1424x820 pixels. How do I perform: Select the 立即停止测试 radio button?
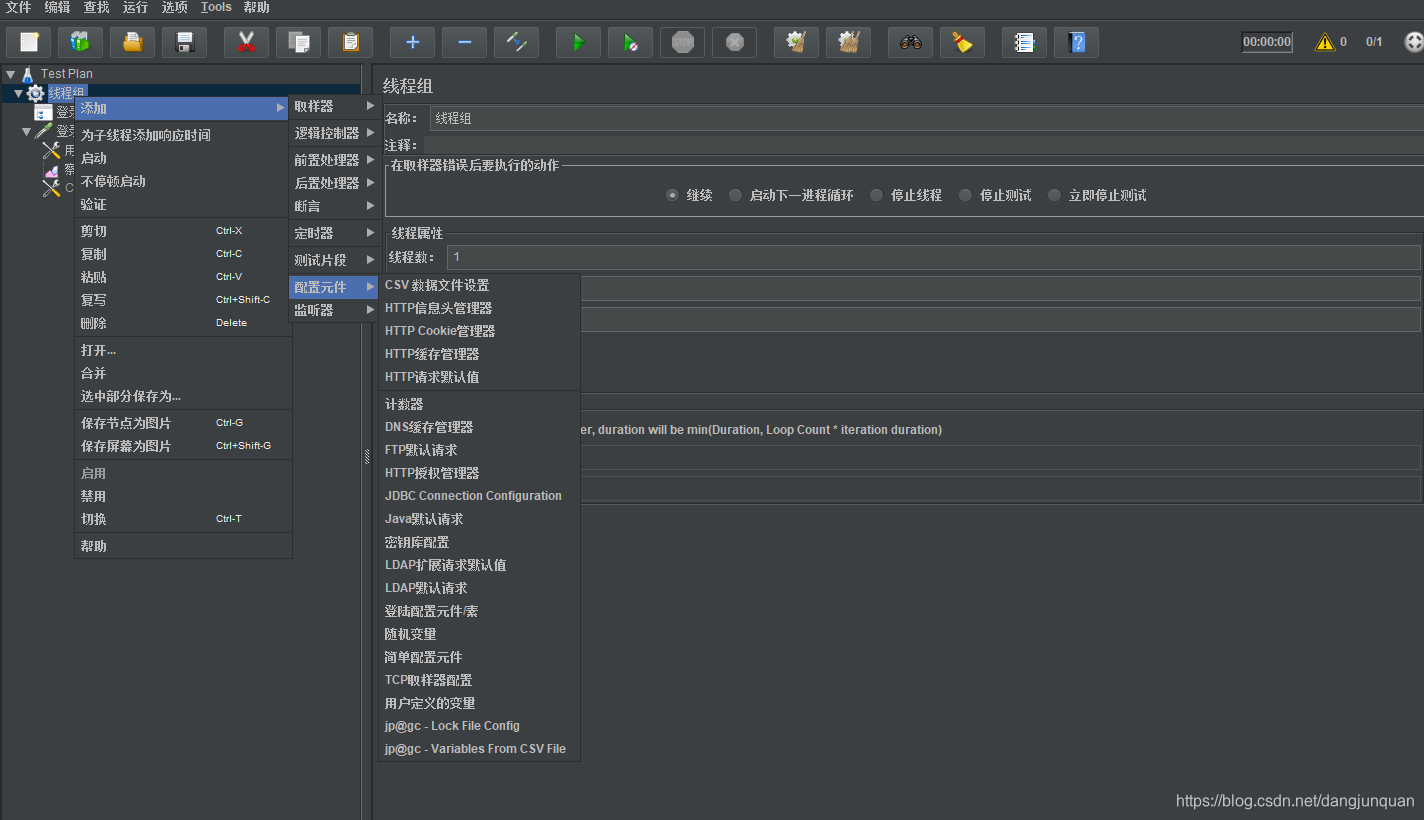1054,195
